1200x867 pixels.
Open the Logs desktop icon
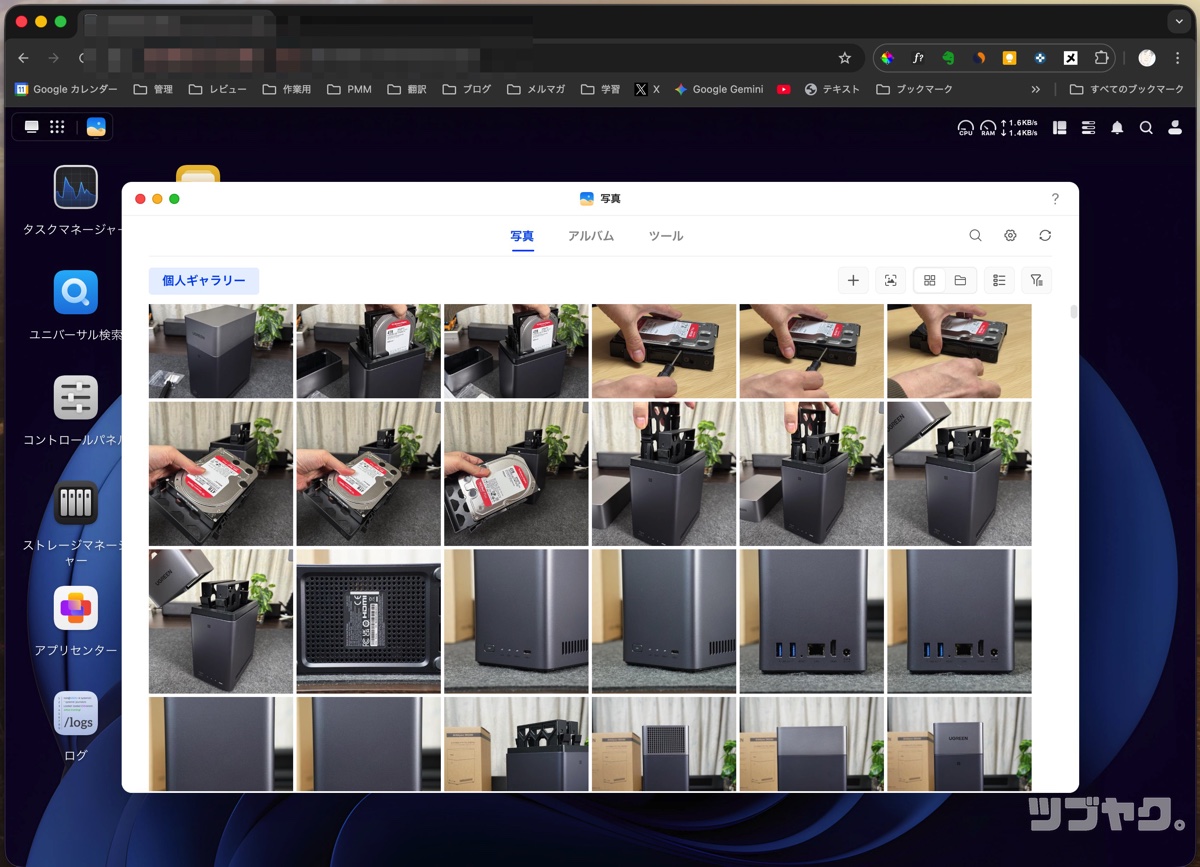tap(76, 712)
